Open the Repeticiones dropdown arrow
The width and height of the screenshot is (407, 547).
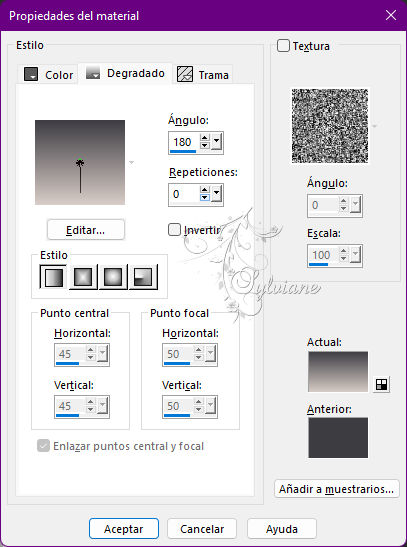[217, 193]
